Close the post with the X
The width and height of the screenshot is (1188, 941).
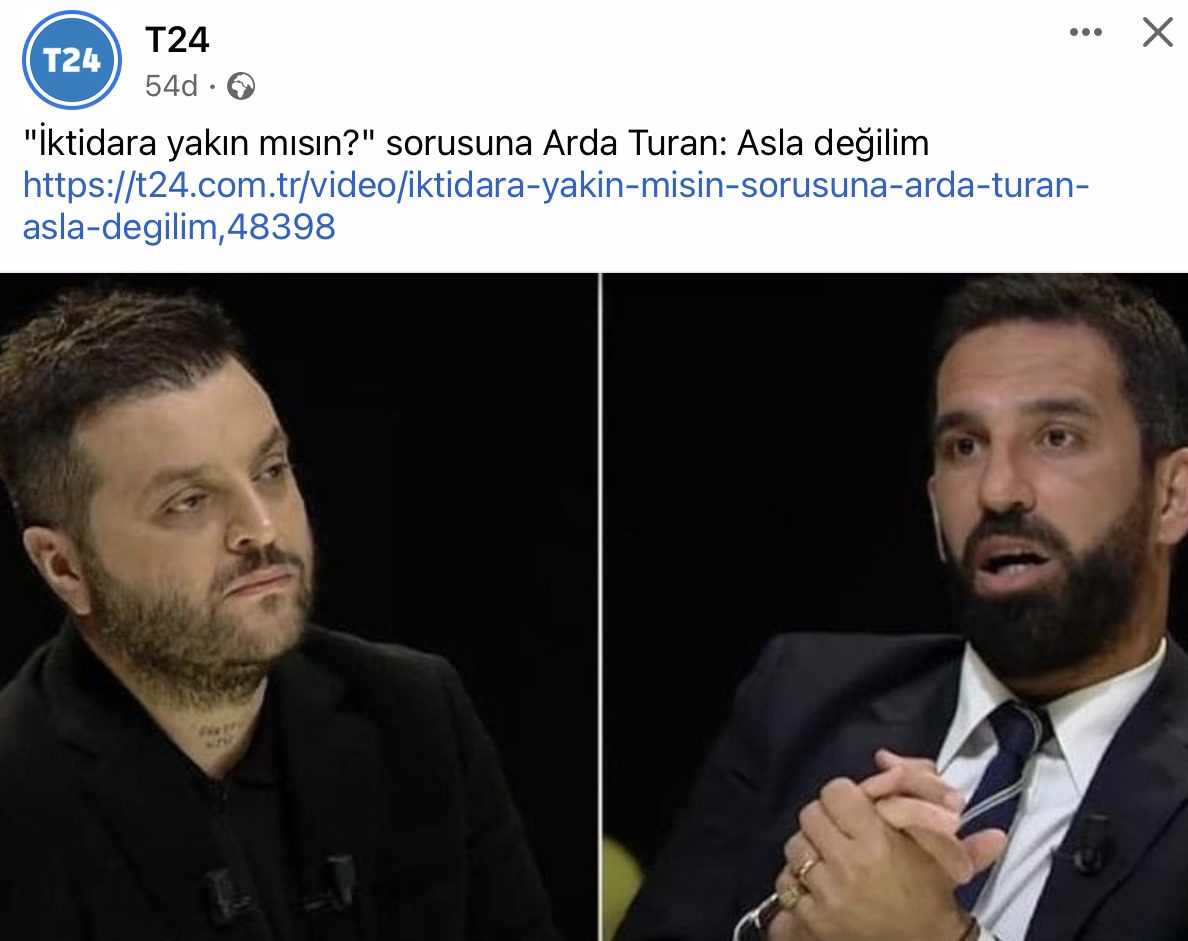pyautogui.click(x=1158, y=33)
